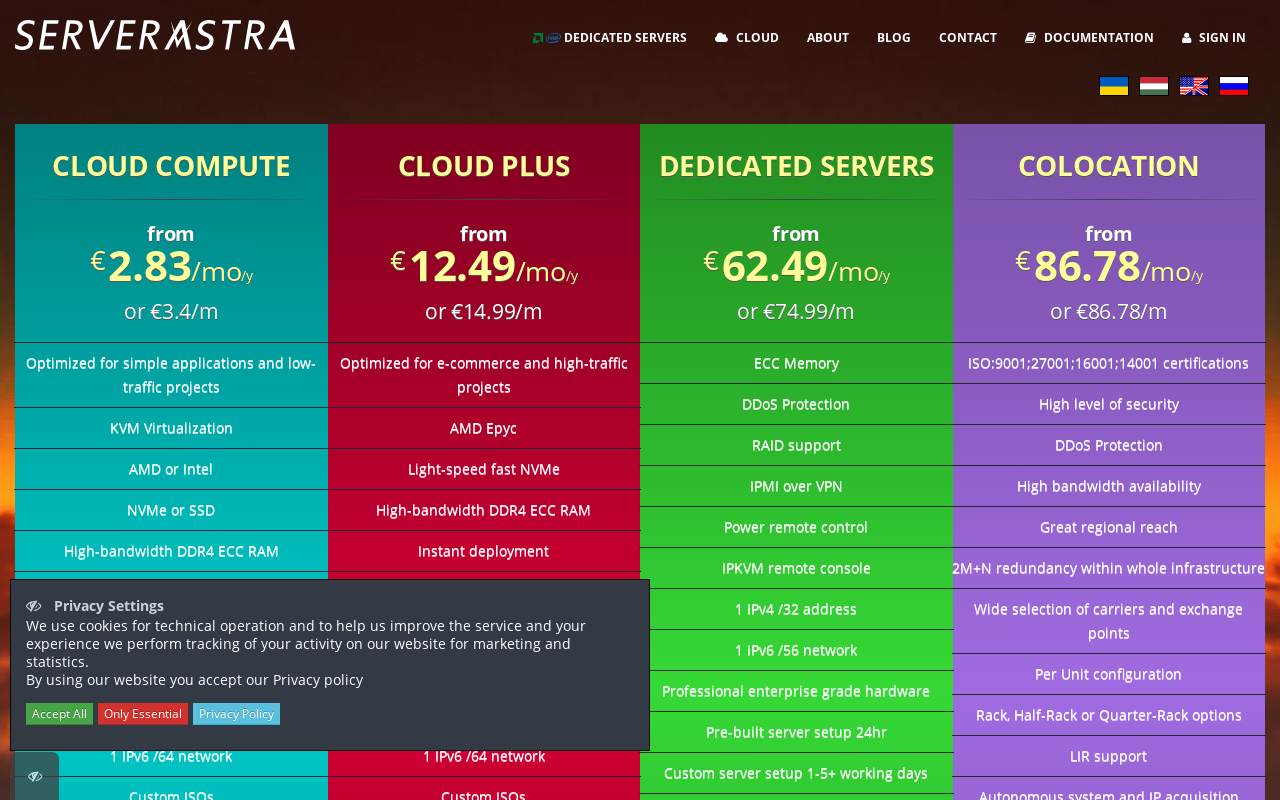Navigate to Contact
The image size is (1280, 800).
(968, 37)
